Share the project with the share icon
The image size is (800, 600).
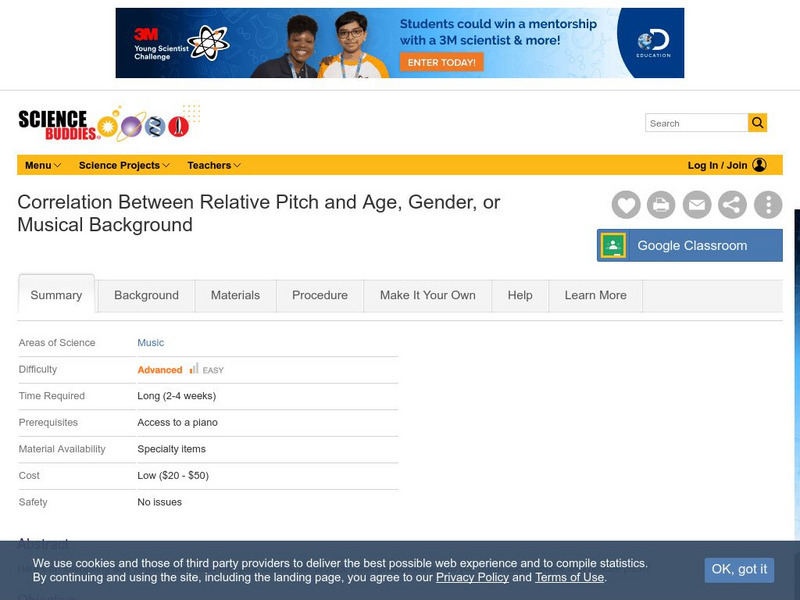pyautogui.click(x=731, y=204)
